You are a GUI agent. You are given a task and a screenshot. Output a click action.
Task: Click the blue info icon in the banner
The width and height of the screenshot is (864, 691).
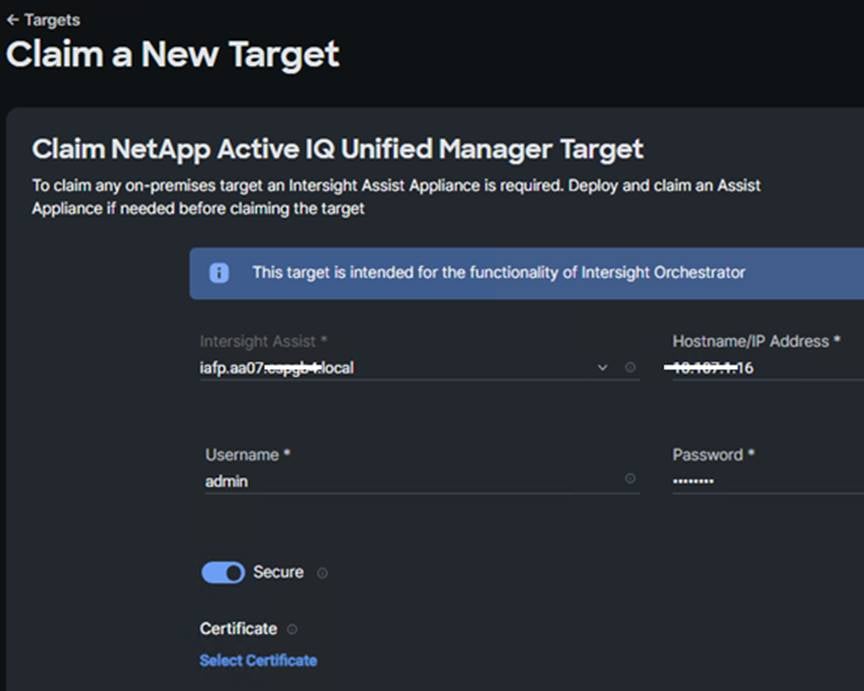point(219,273)
